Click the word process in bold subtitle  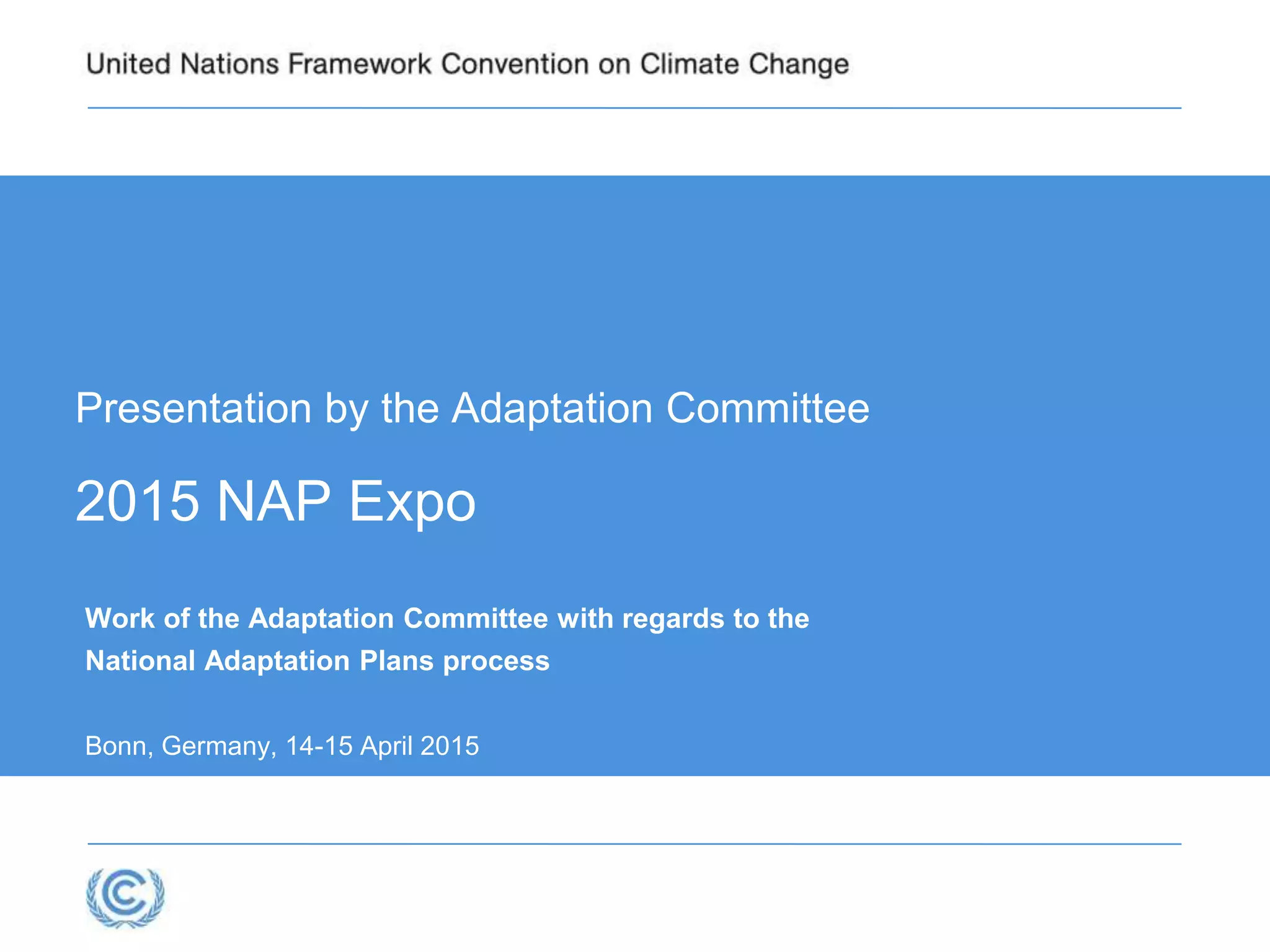click(x=496, y=661)
